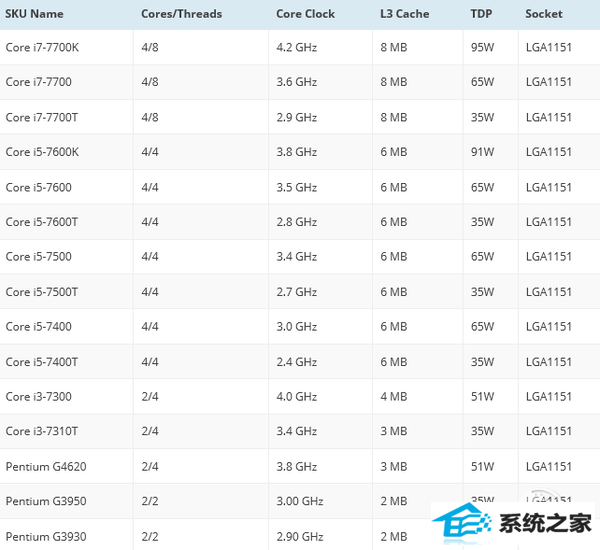Select the Core i5-7400 name cell
Screen dimensions: 600x550
tap(38, 326)
